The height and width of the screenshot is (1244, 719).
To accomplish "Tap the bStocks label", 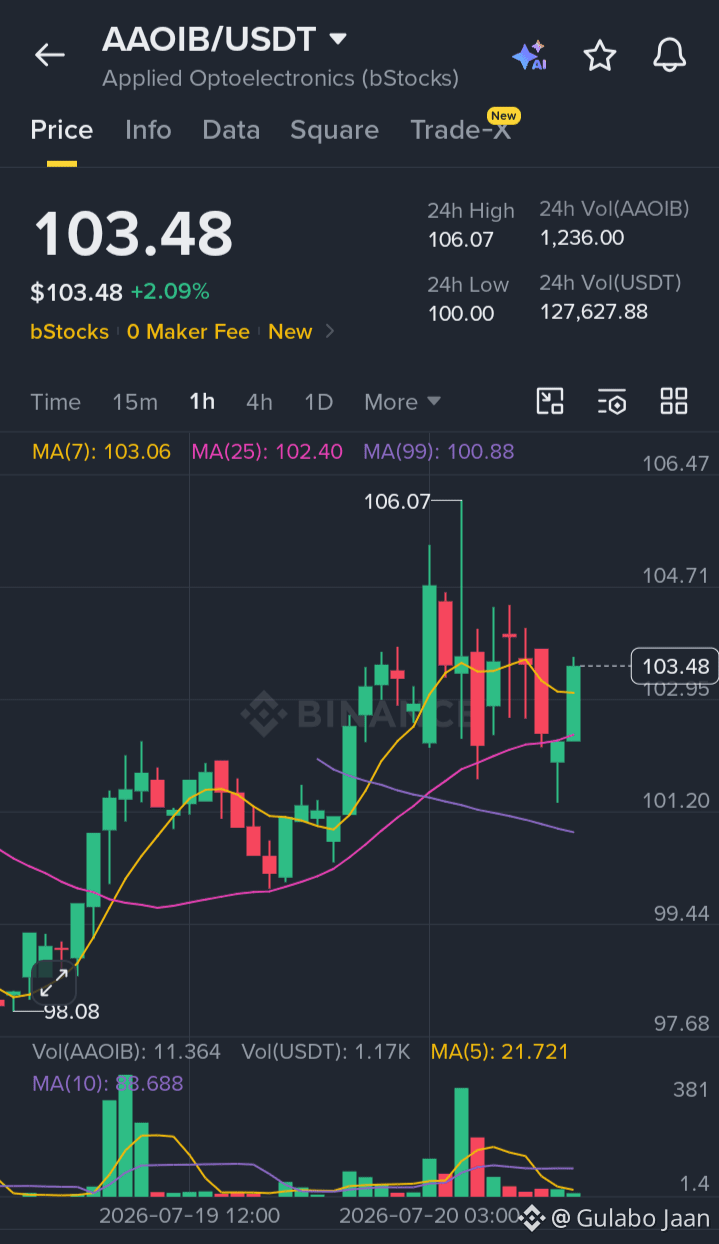I will pyautogui.click(x=69, y=332).
